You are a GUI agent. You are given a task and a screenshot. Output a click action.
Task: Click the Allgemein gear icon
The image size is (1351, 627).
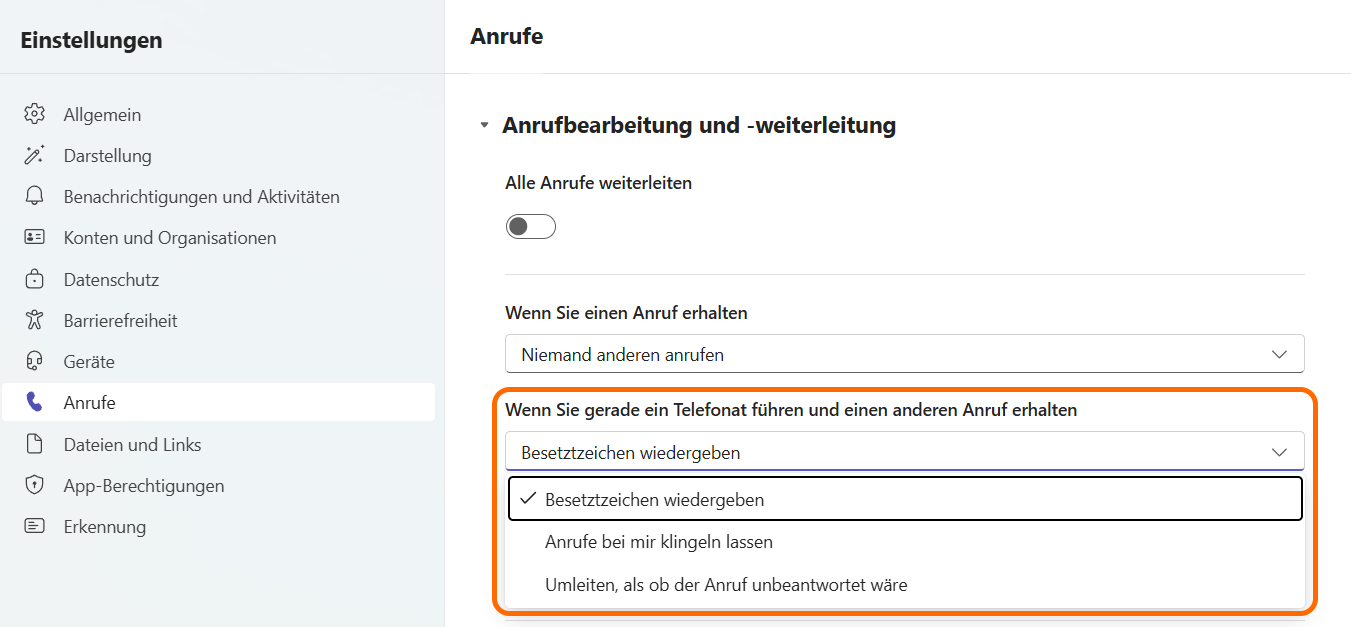35,114
